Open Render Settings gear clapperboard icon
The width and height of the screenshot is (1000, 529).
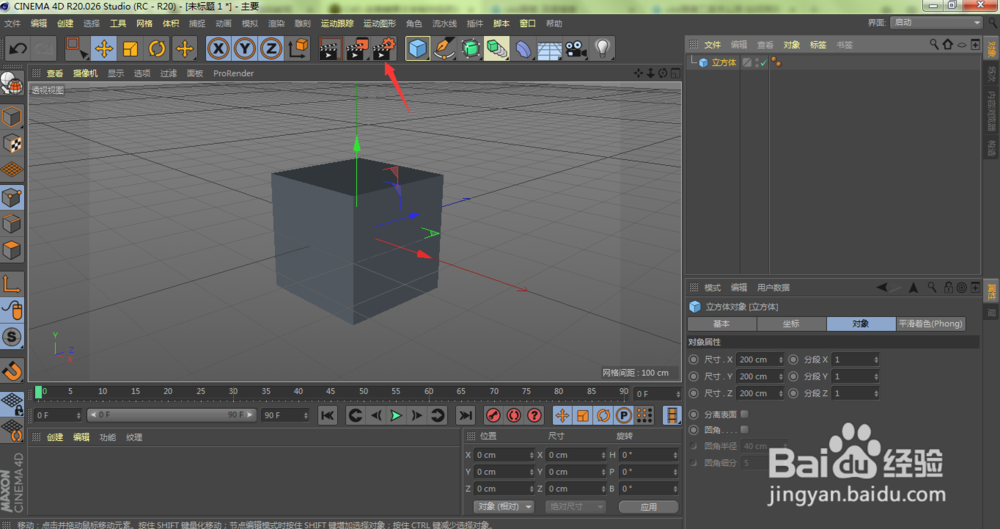383,48
